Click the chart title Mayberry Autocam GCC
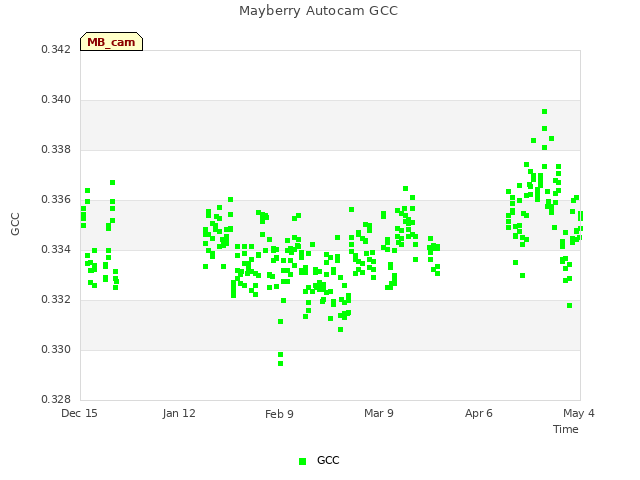Image resolution: width=640 pixels, height=480 pixels. coord(318,11)
